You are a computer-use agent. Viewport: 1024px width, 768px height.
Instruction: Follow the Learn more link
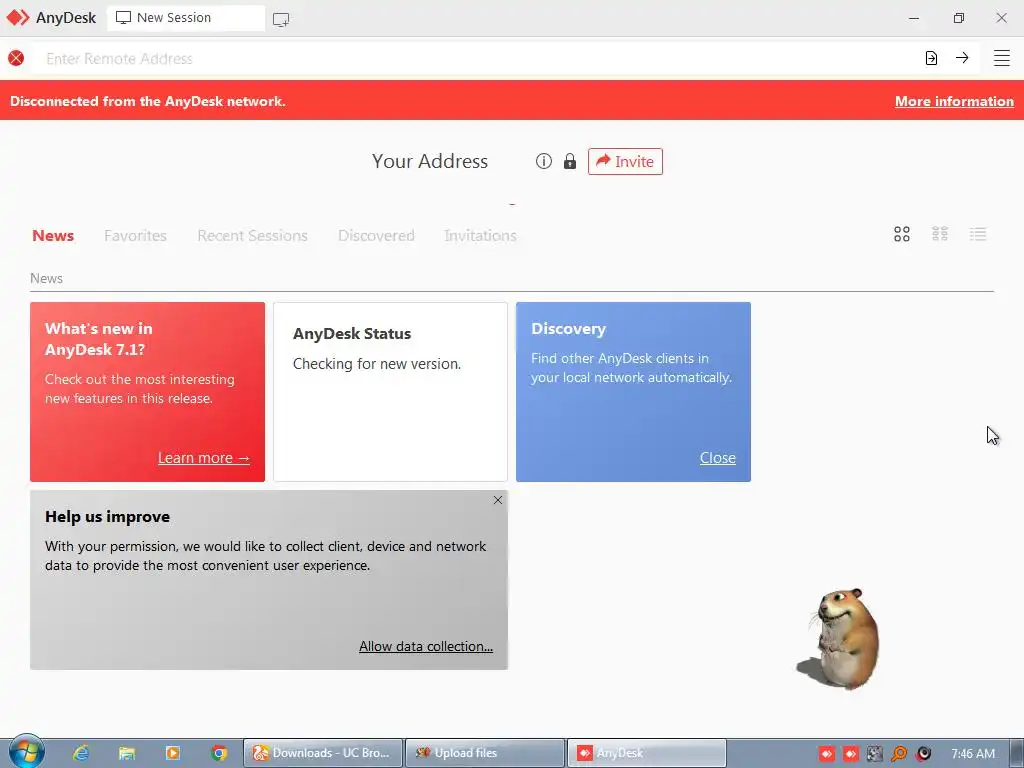point(204,458)
